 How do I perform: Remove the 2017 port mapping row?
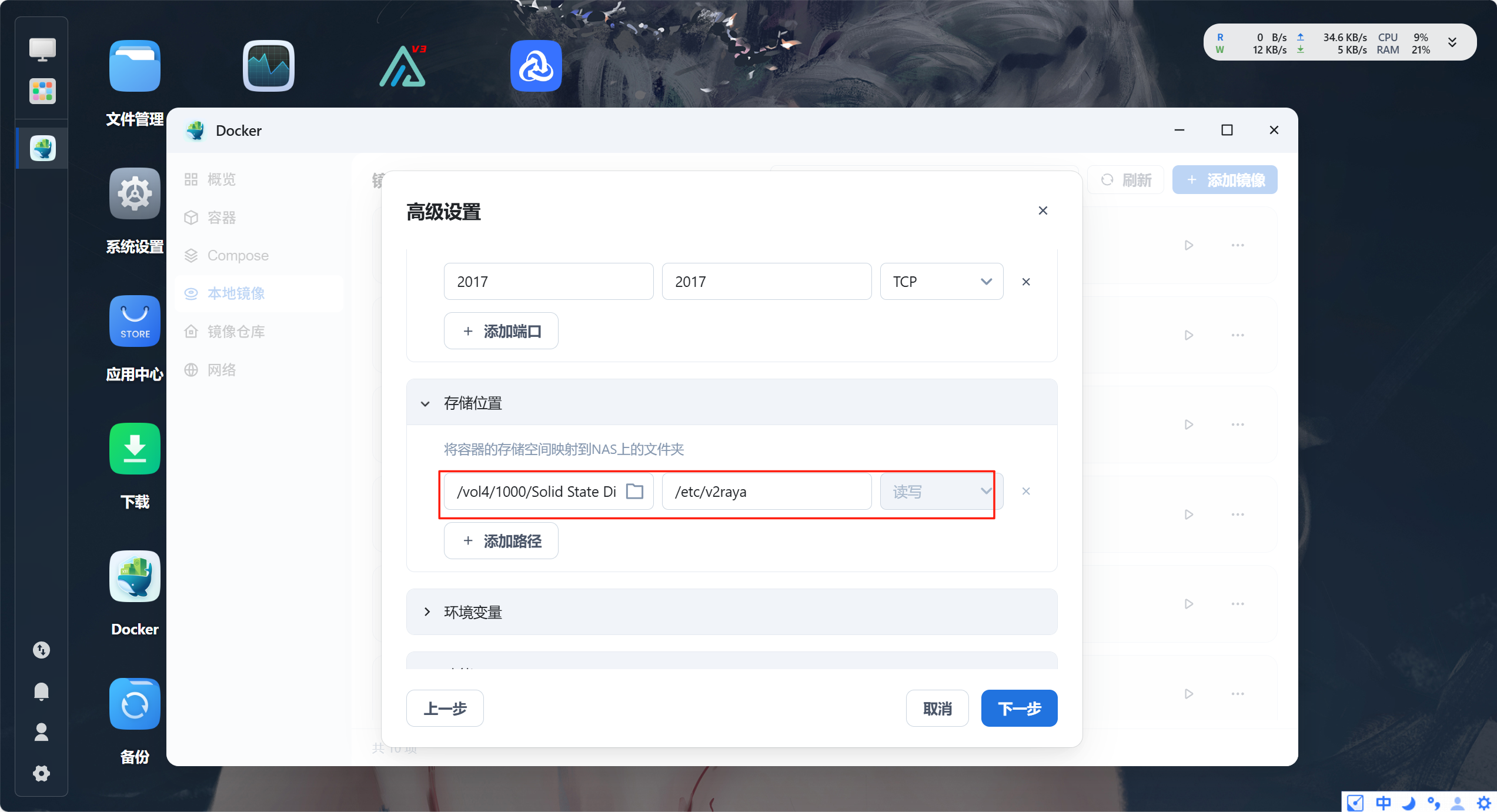click(x=1026, y=282)
